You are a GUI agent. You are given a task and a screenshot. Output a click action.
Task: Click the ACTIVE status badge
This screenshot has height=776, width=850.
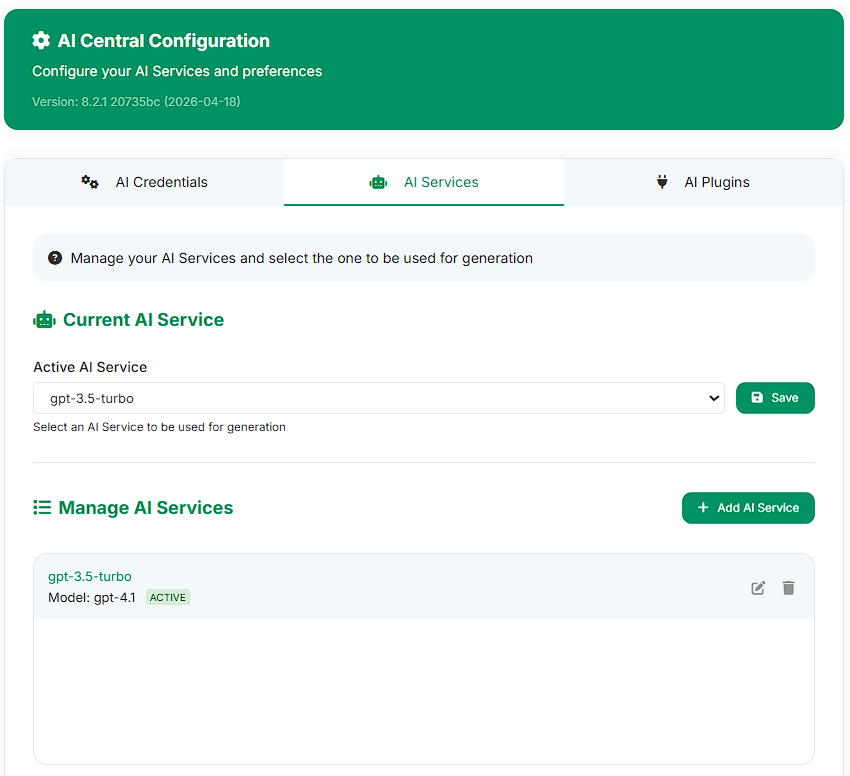tap(168, 598)
